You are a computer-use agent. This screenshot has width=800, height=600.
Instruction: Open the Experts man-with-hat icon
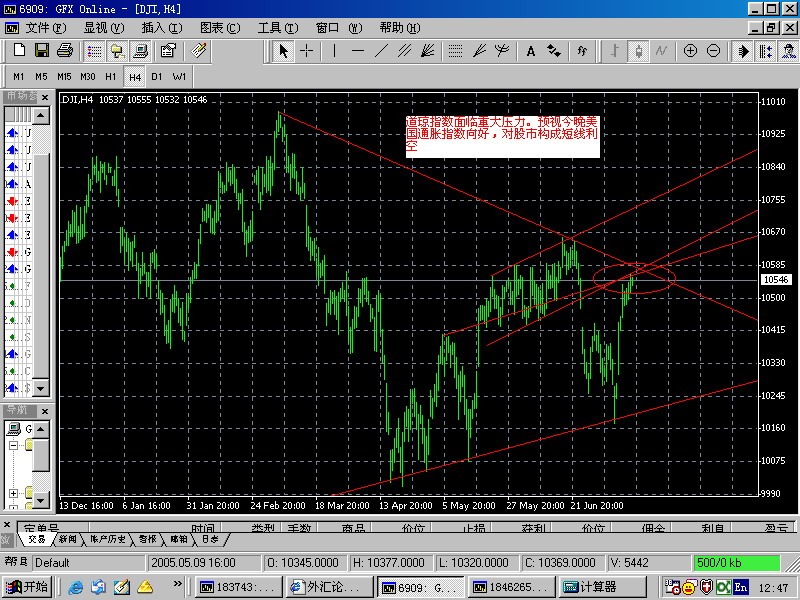tap(789, 51)
